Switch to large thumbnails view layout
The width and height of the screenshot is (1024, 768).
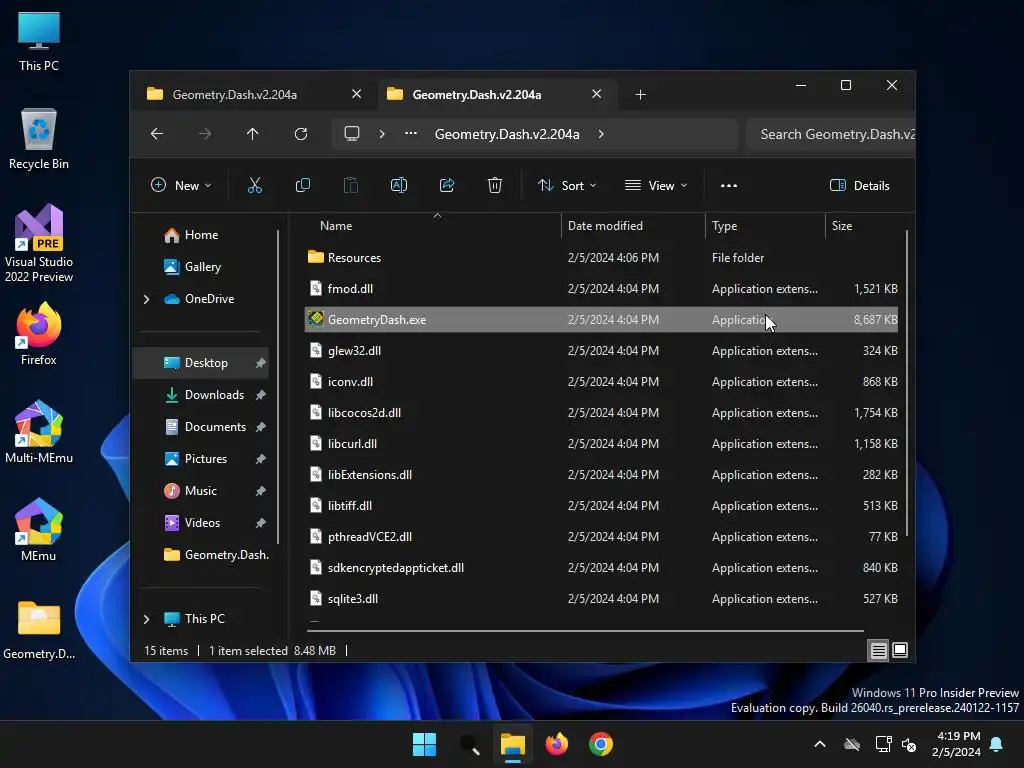coord(900,650)
